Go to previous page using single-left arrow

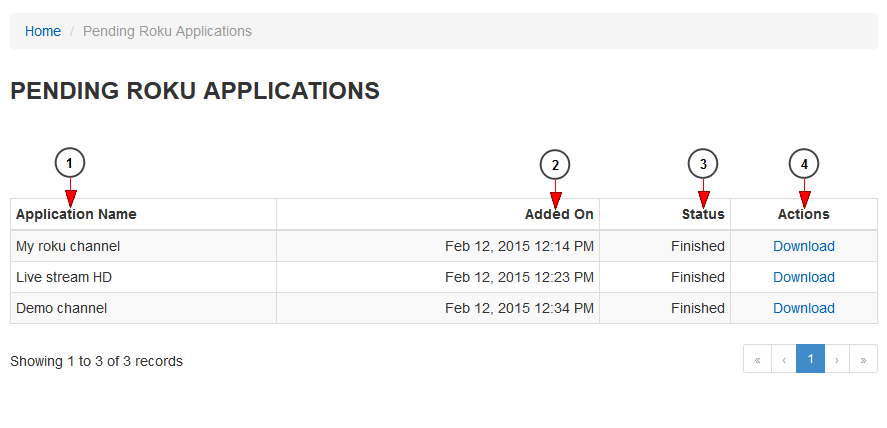click(x=784, y=359)
